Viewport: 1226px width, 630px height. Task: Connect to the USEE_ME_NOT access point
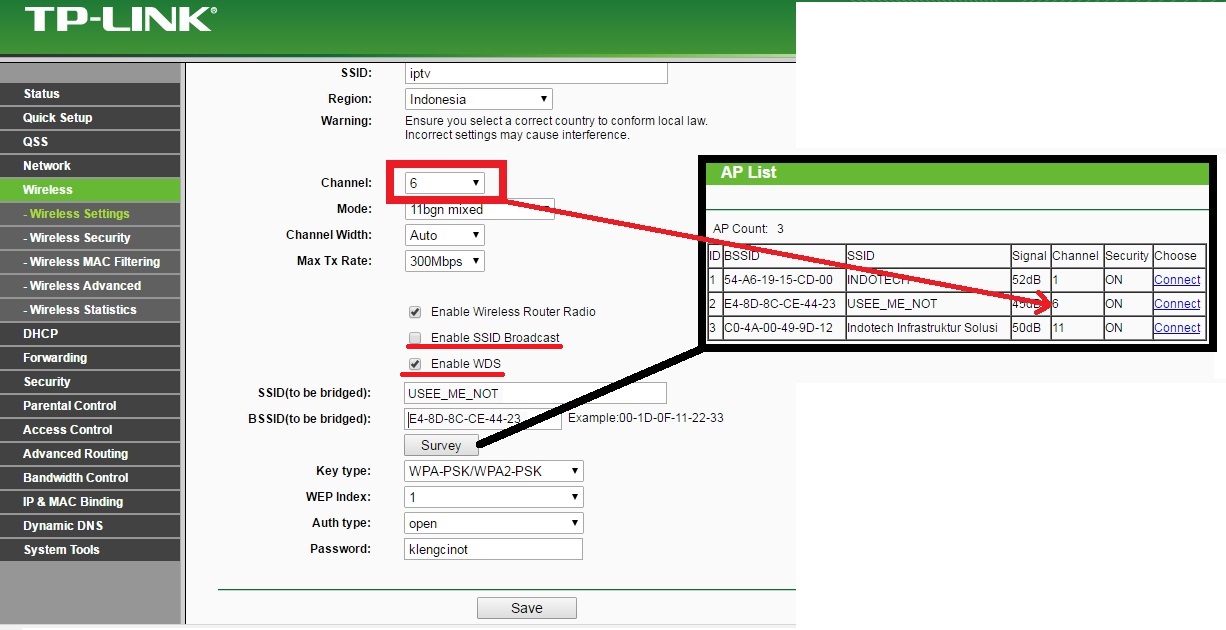click(1177, 303)
